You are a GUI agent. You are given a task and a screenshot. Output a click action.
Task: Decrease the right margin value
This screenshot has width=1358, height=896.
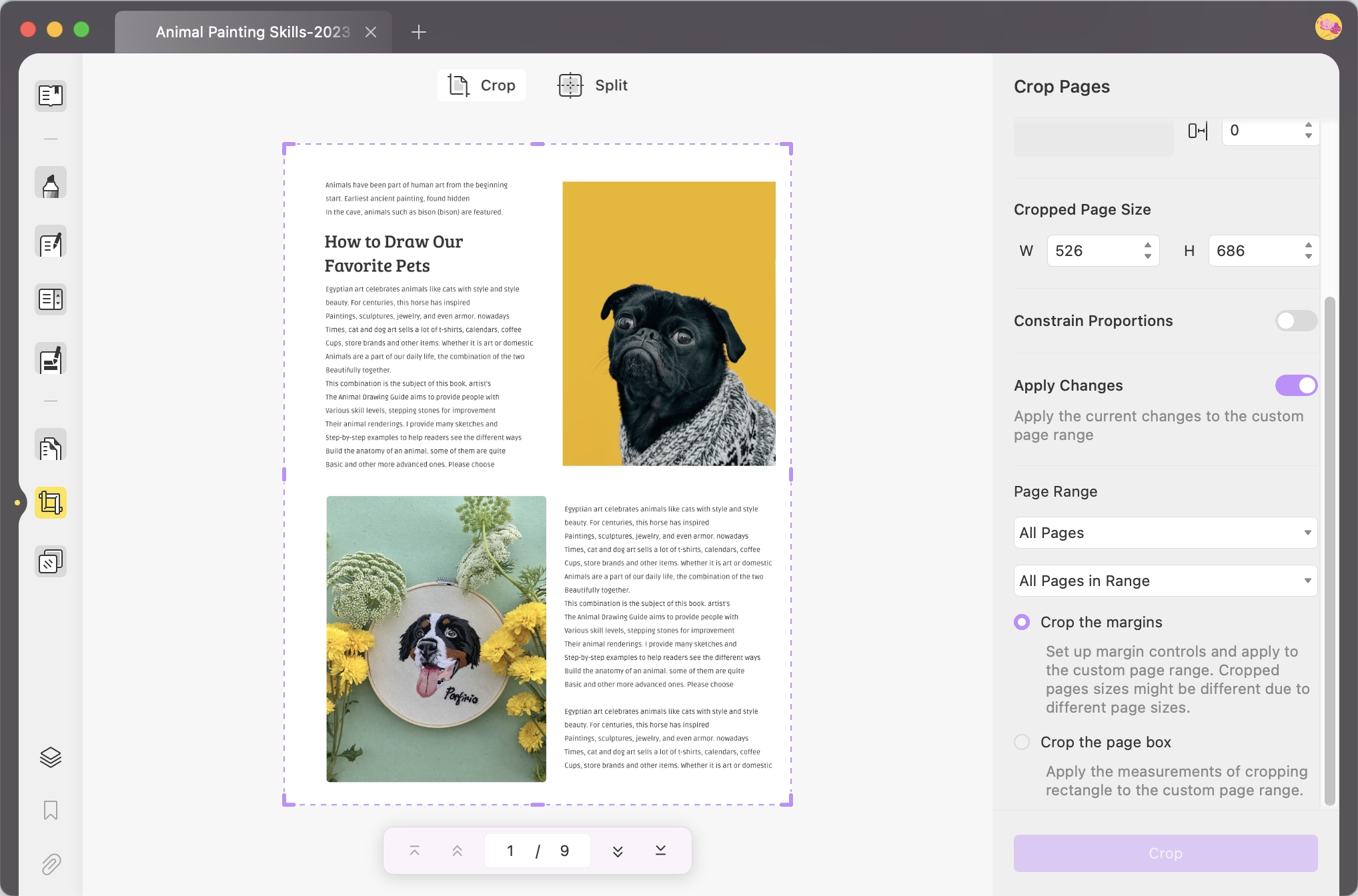[1309, 136]
